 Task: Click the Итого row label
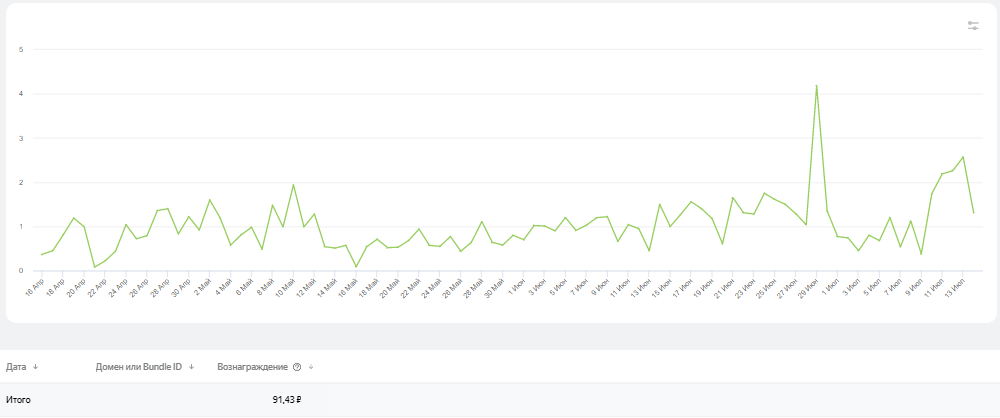pos(18,400)
